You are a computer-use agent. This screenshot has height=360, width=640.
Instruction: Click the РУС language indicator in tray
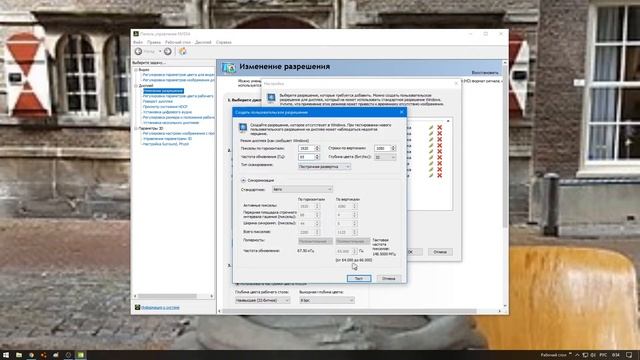pyautogui.click(x=603, y=355)
